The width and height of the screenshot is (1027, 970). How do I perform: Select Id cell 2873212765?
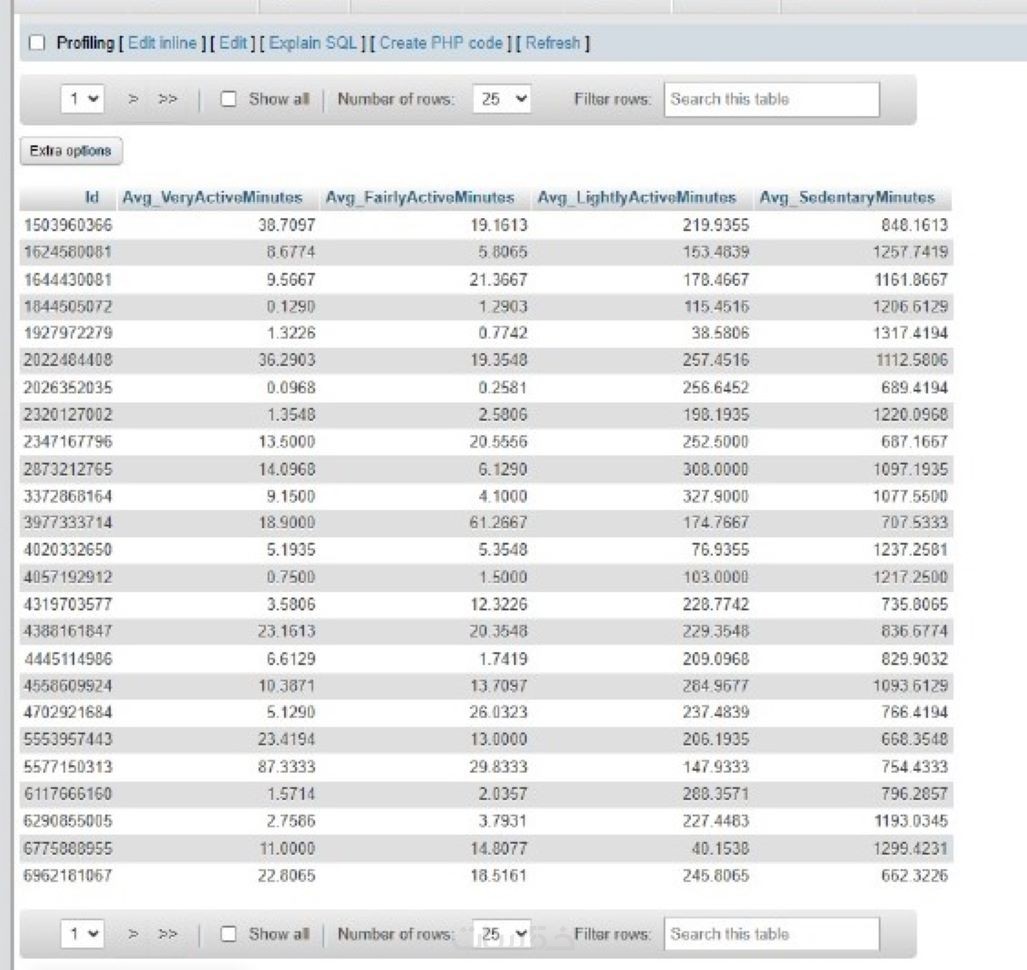click(68, 469)
